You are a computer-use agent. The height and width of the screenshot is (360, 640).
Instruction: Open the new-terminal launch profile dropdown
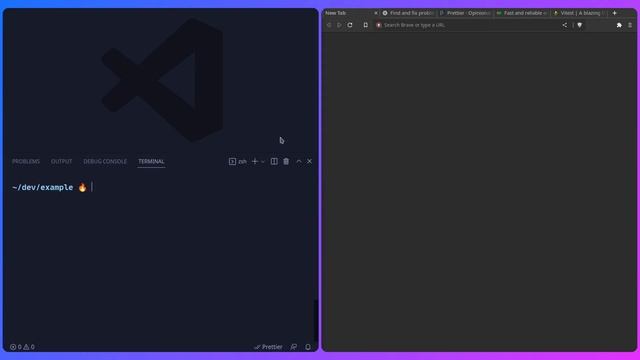click(x=262, y=162)
